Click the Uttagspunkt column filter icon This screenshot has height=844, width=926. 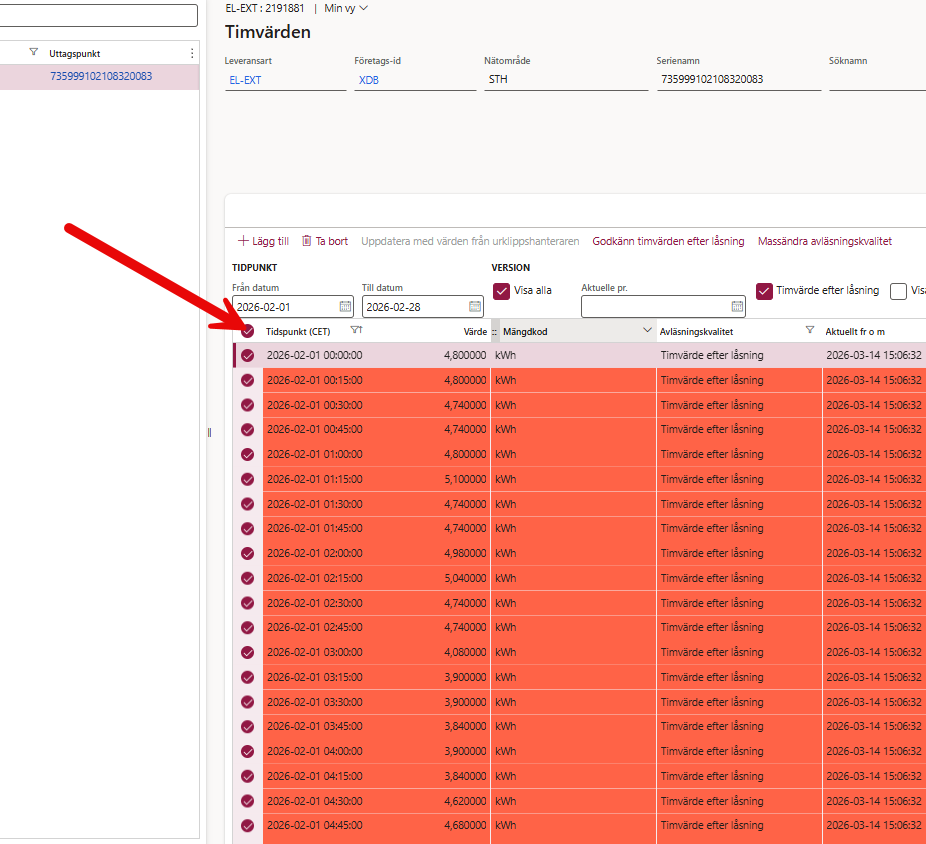point(33,53)
